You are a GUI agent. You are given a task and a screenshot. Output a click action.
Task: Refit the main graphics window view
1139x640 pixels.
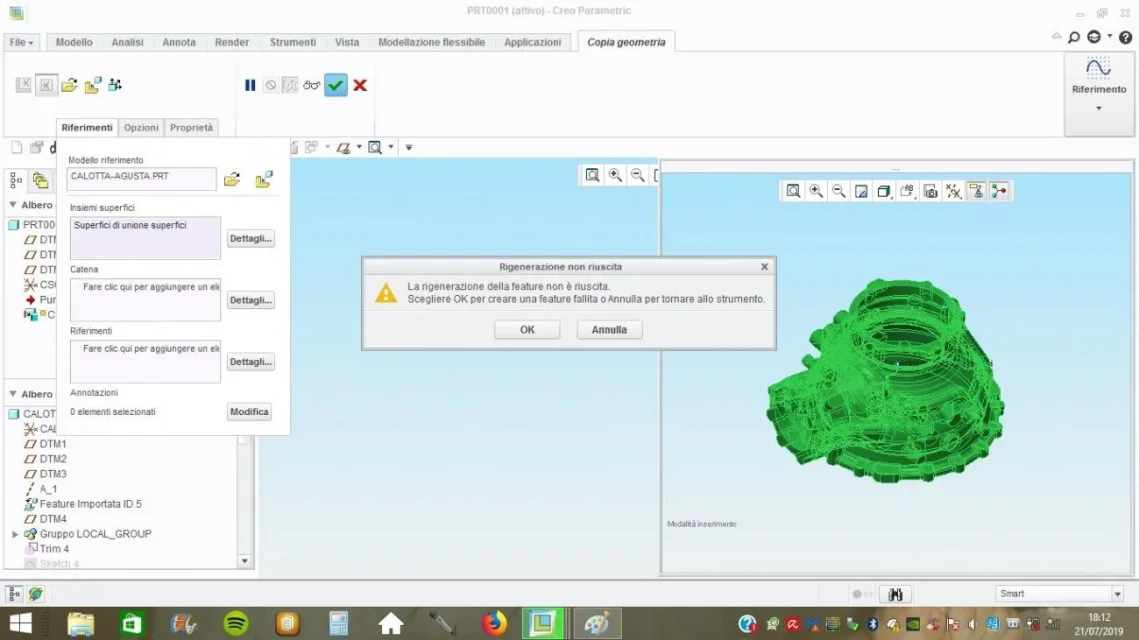pyautogui.click(x=593, y=175)
